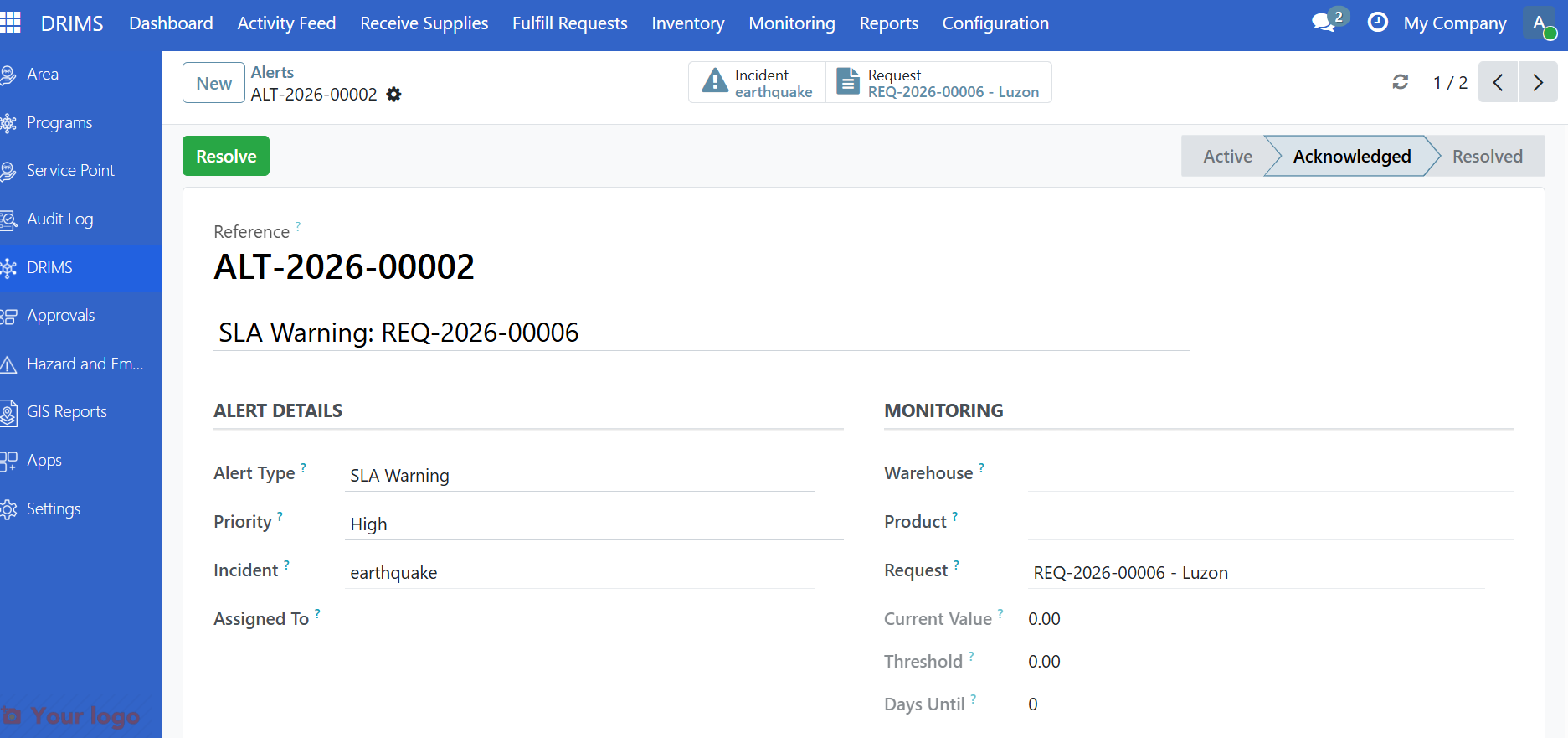
Task: Go to previous record arrow
Action: (x=1498, y=82)
